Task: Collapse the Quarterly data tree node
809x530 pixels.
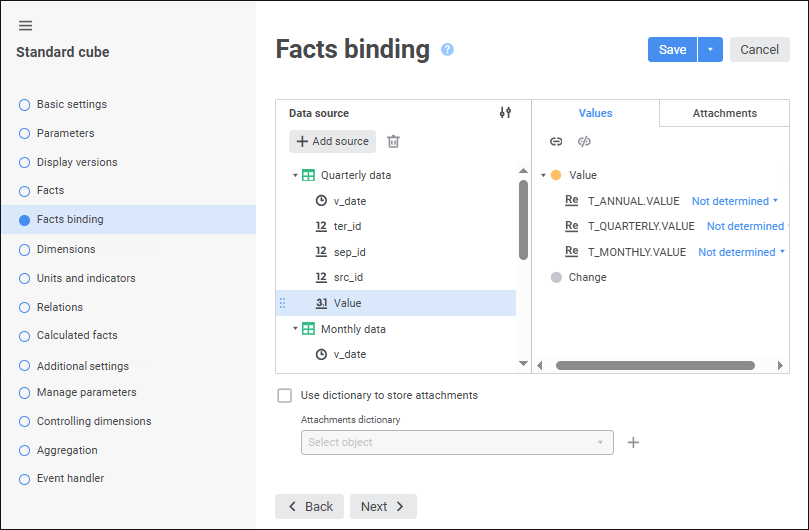Action: coord(295,175)
